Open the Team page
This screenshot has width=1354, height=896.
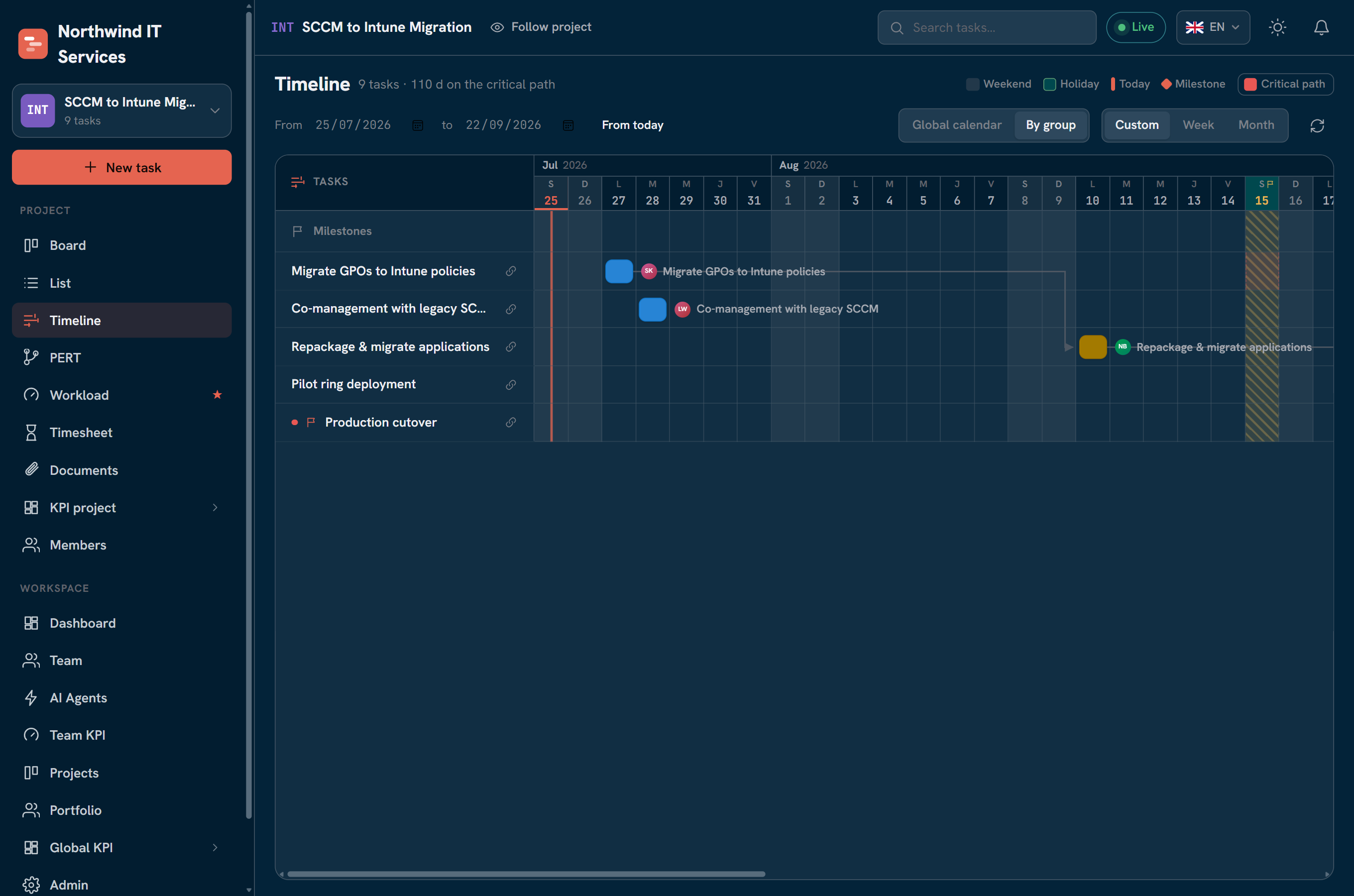pos(121,661)
